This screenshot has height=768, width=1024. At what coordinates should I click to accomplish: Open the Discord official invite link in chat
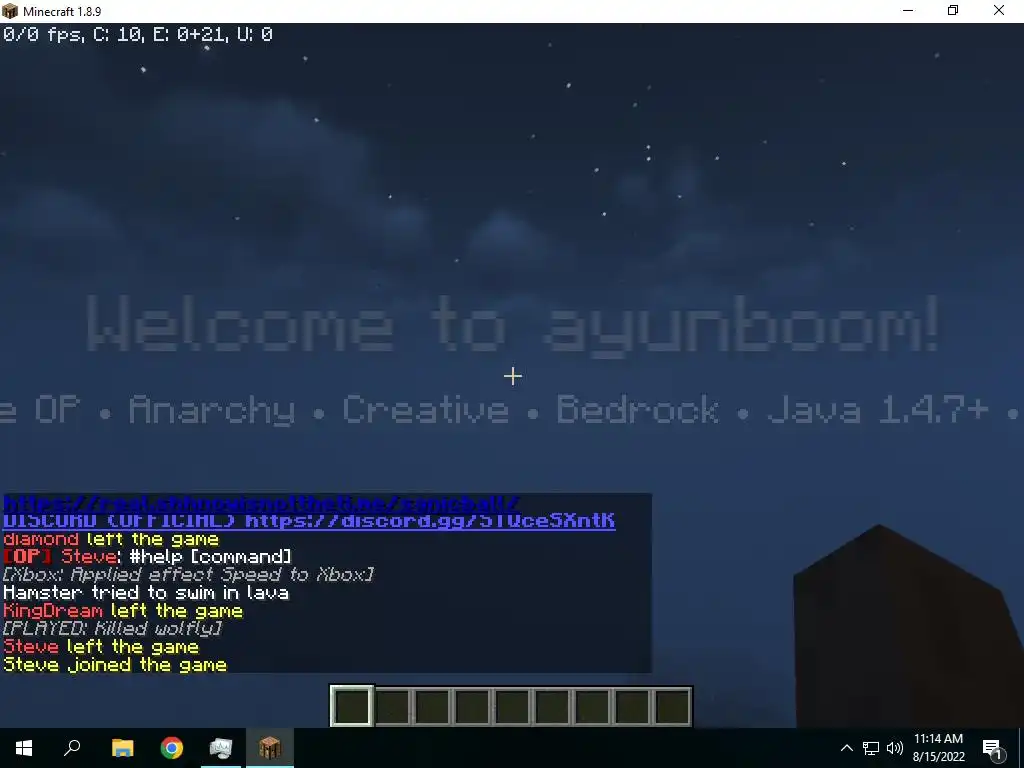309,520
